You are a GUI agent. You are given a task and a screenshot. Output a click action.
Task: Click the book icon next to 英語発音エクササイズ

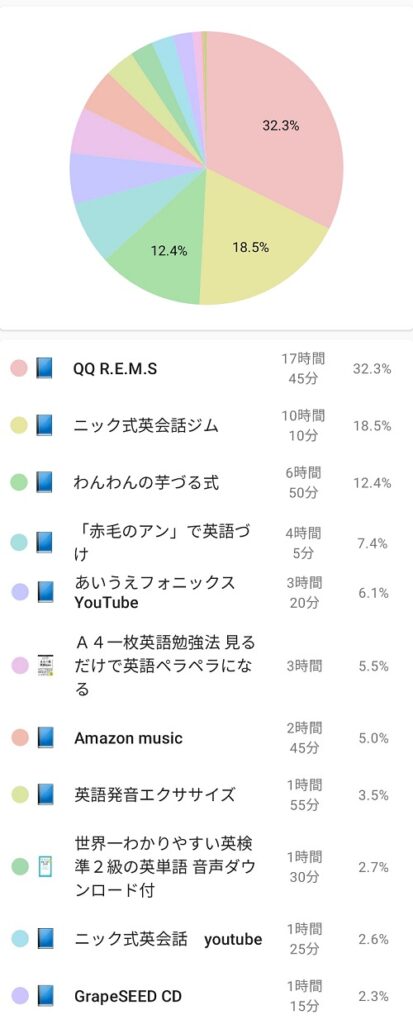pos(44,795)
